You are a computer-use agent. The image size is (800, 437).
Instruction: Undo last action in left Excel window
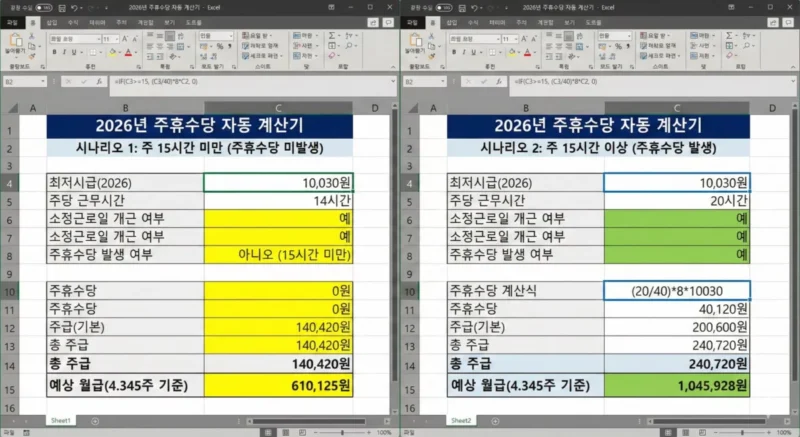74,8
